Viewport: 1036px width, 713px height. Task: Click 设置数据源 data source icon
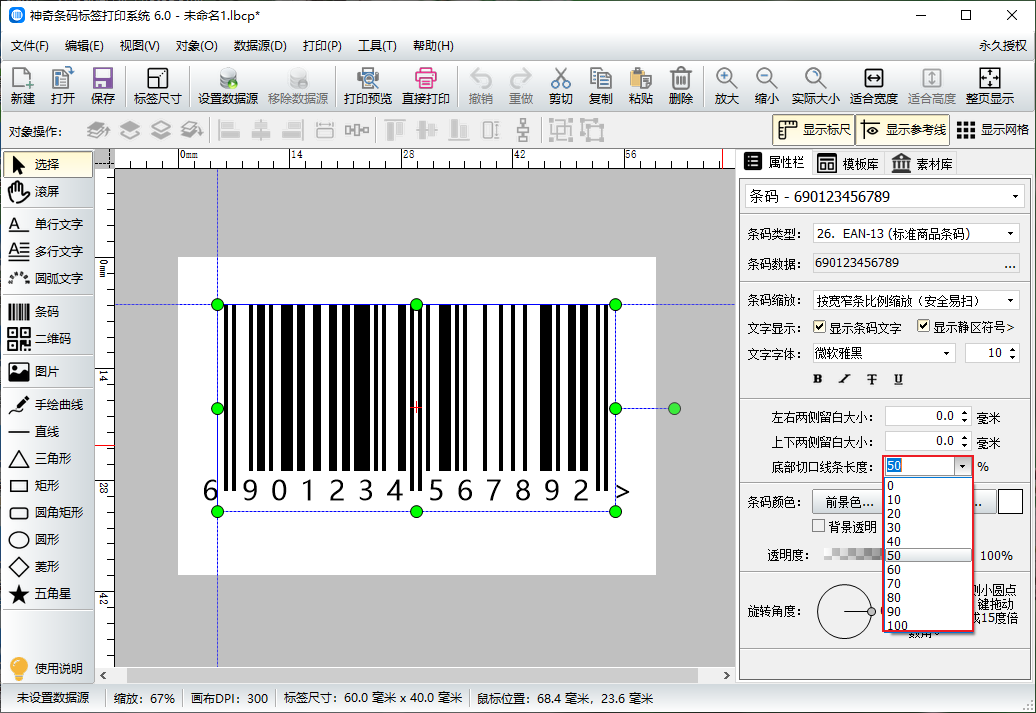(228, 86)
